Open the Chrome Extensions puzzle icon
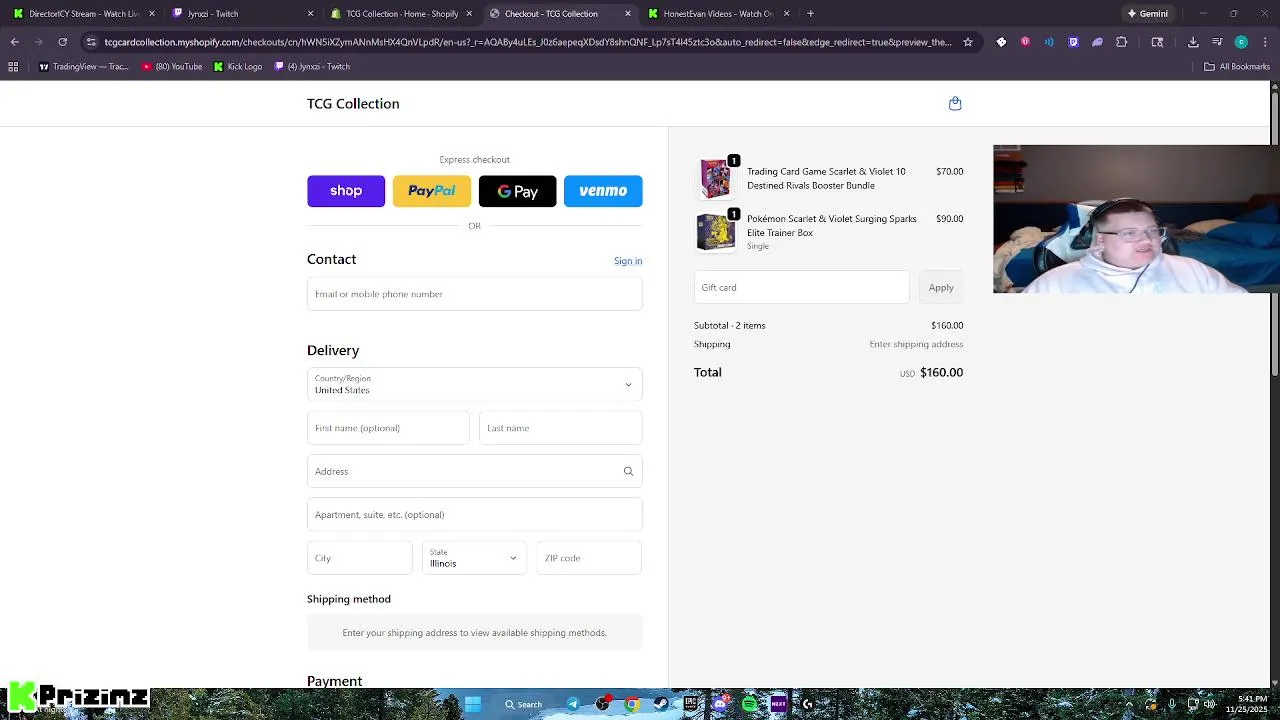This screenshot has height=720, width=1280. tap(1121, 42)
